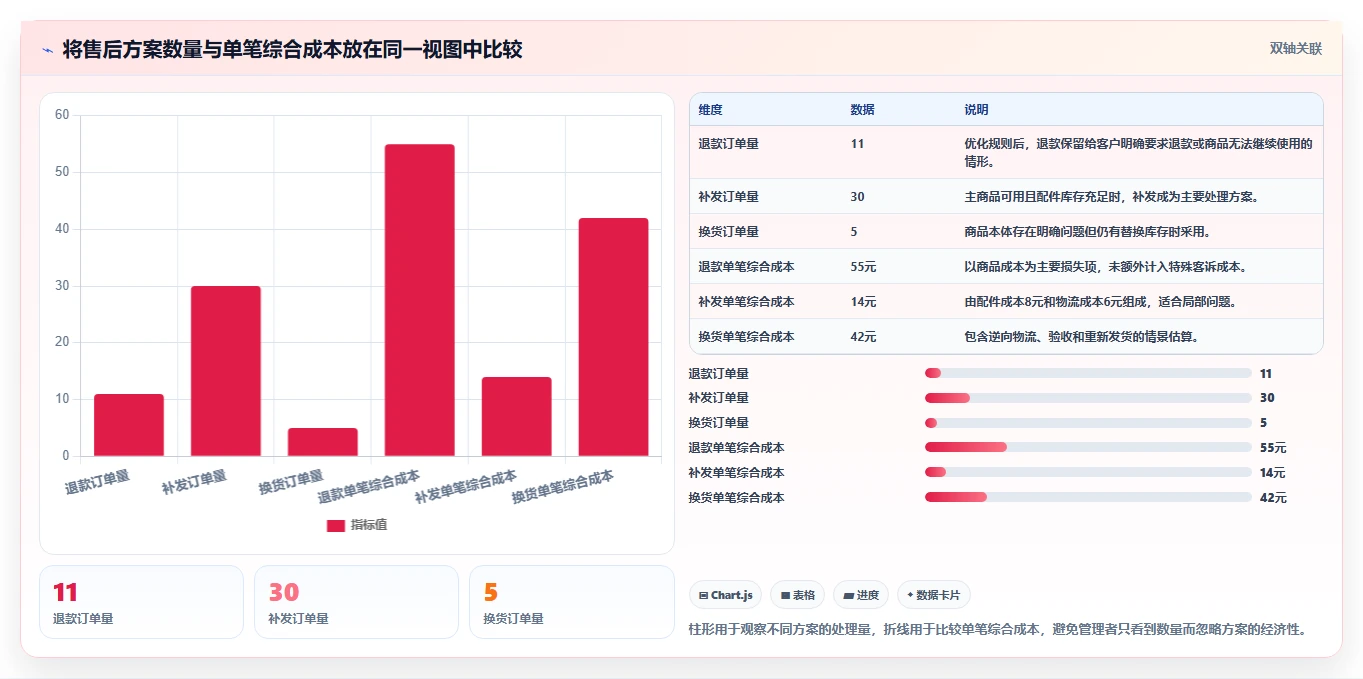Click the description starting 优化规则后
Image resolution: width=1363 pixels, height=679 pixels.
point(1138,153)
